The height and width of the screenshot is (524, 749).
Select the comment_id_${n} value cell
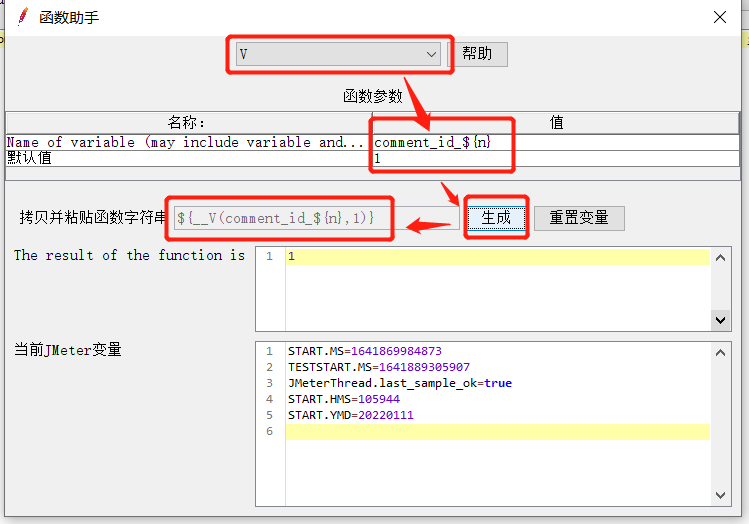(556, 142)
